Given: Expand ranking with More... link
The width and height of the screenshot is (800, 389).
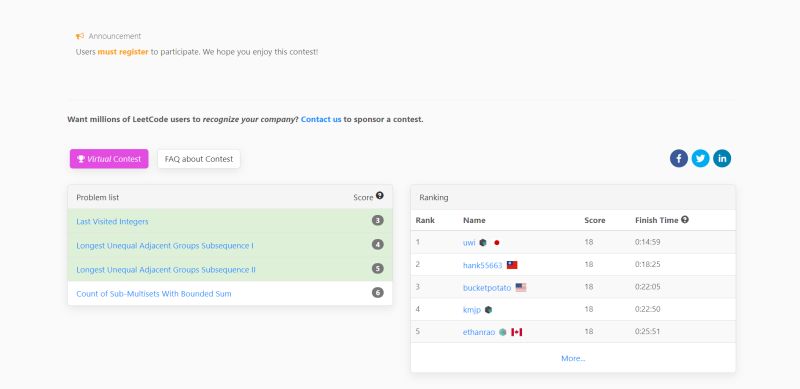Looking at the screenshot, I should 573,358.
